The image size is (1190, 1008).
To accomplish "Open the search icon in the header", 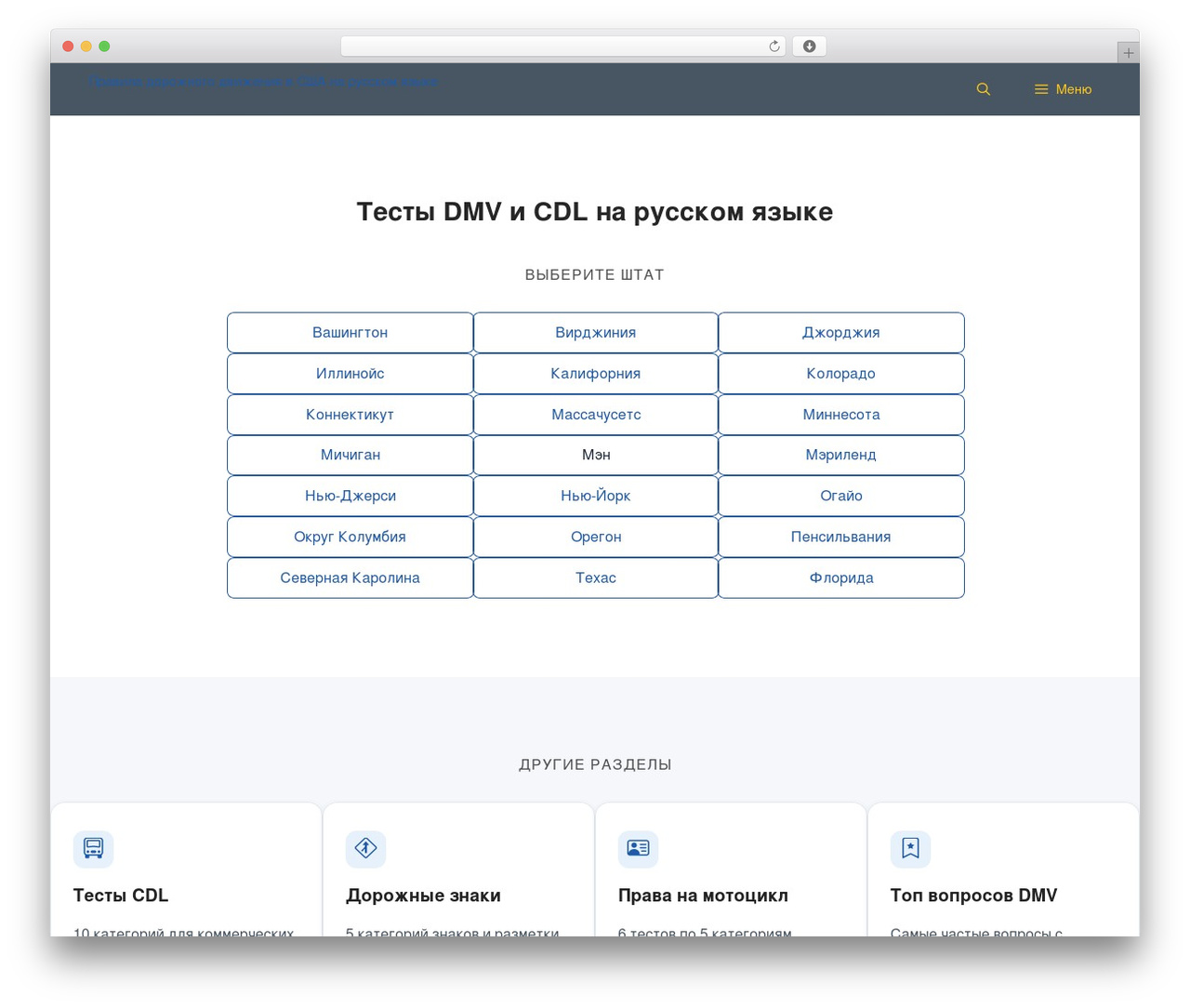I will 983,89.
